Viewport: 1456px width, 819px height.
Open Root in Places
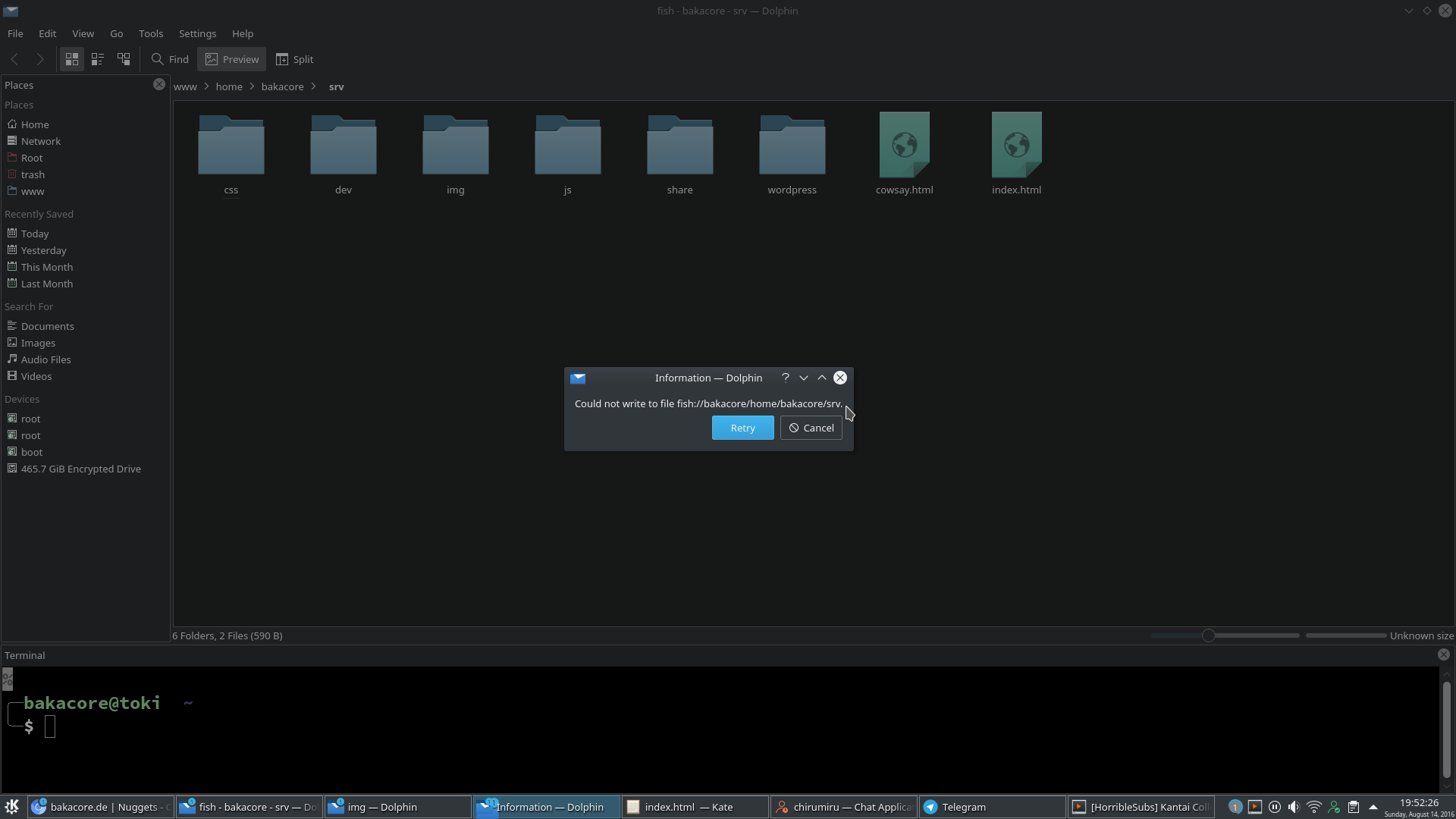(85, 158)
